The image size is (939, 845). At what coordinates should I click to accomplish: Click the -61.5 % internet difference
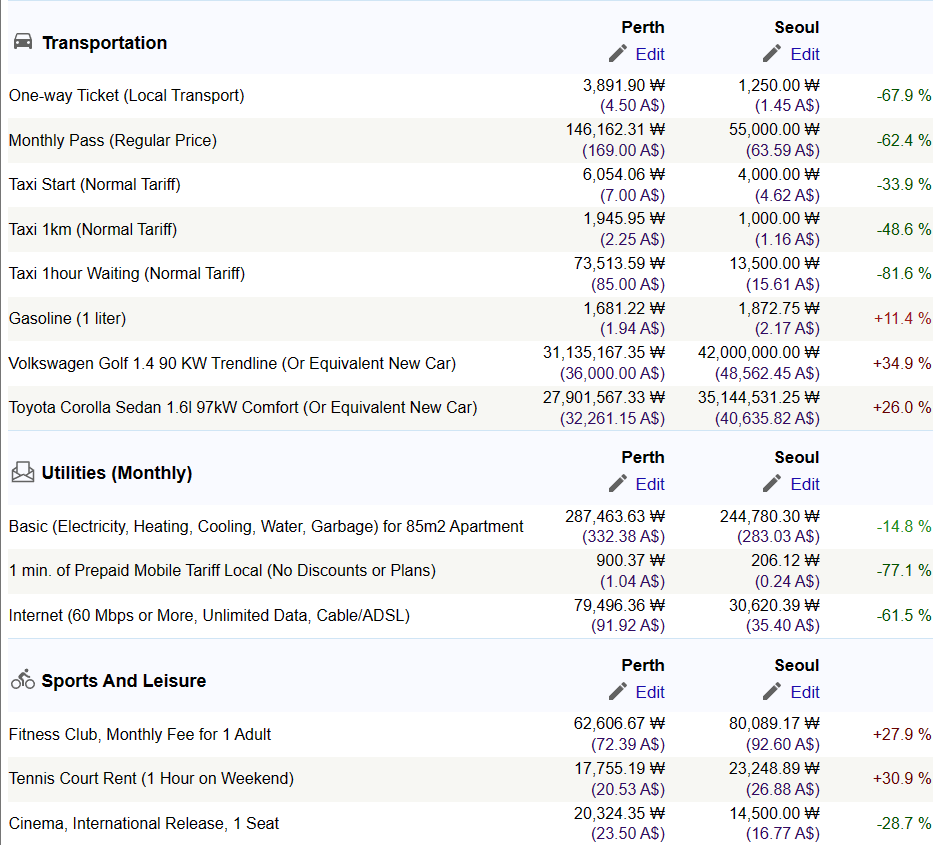click(904, 616)
